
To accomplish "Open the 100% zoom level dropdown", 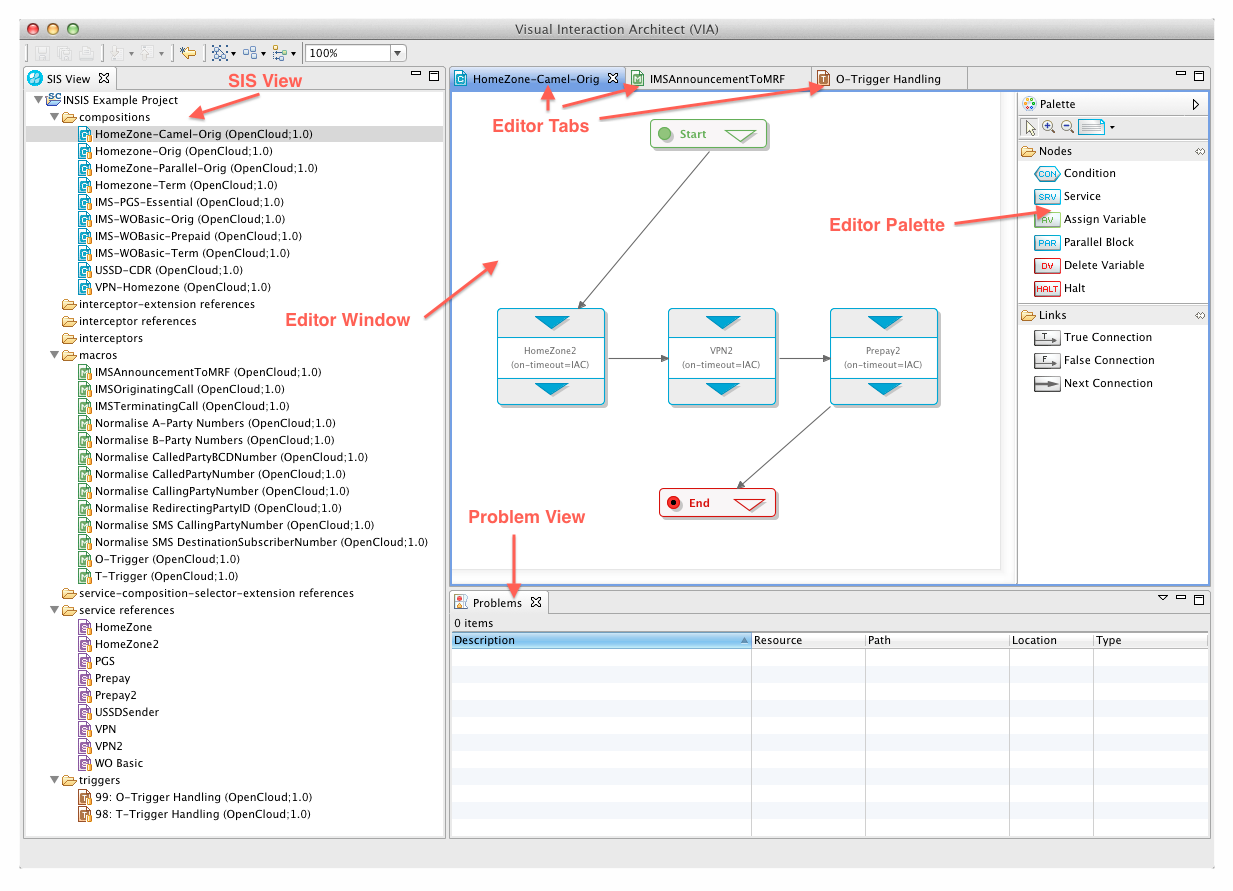I will [x=398, y=53].
